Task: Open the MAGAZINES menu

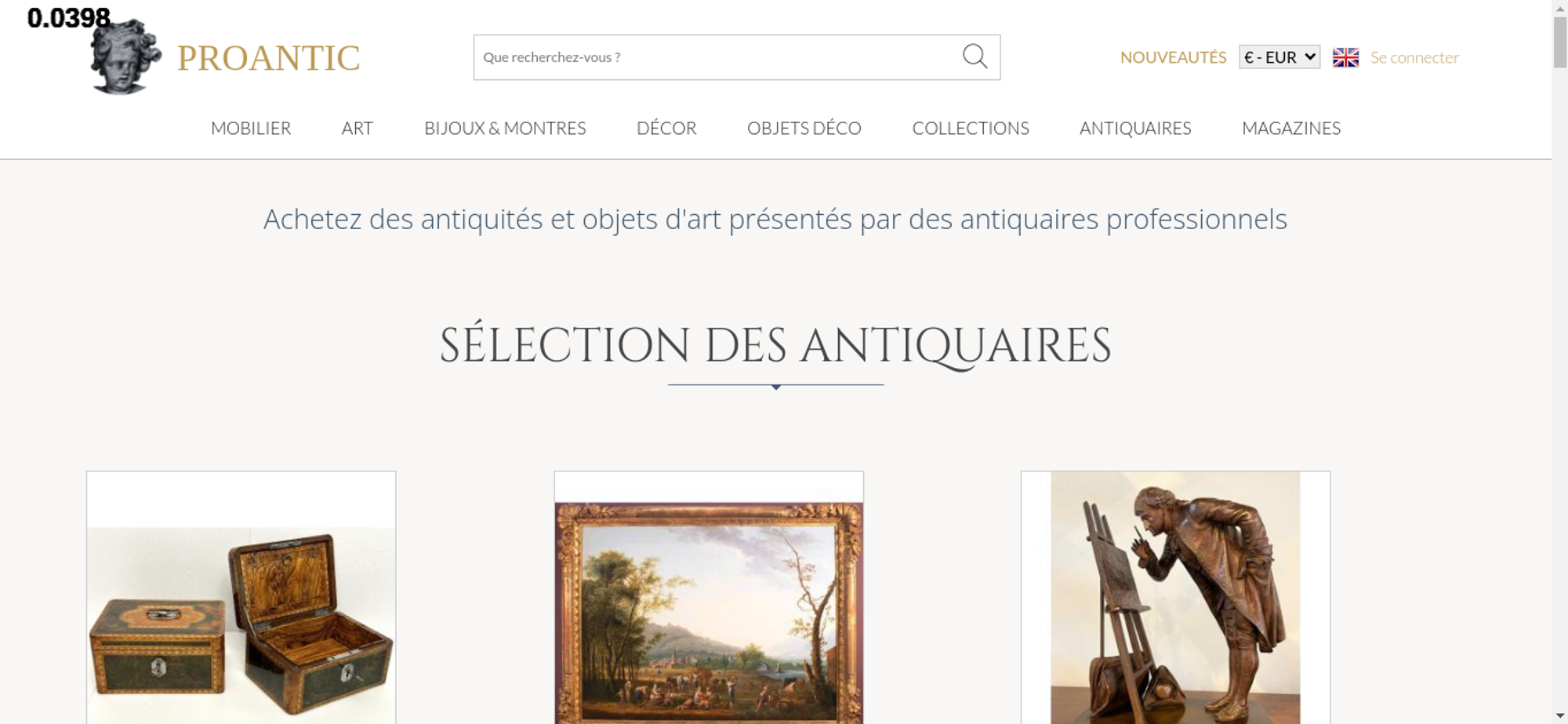Action: point(1291,128)
